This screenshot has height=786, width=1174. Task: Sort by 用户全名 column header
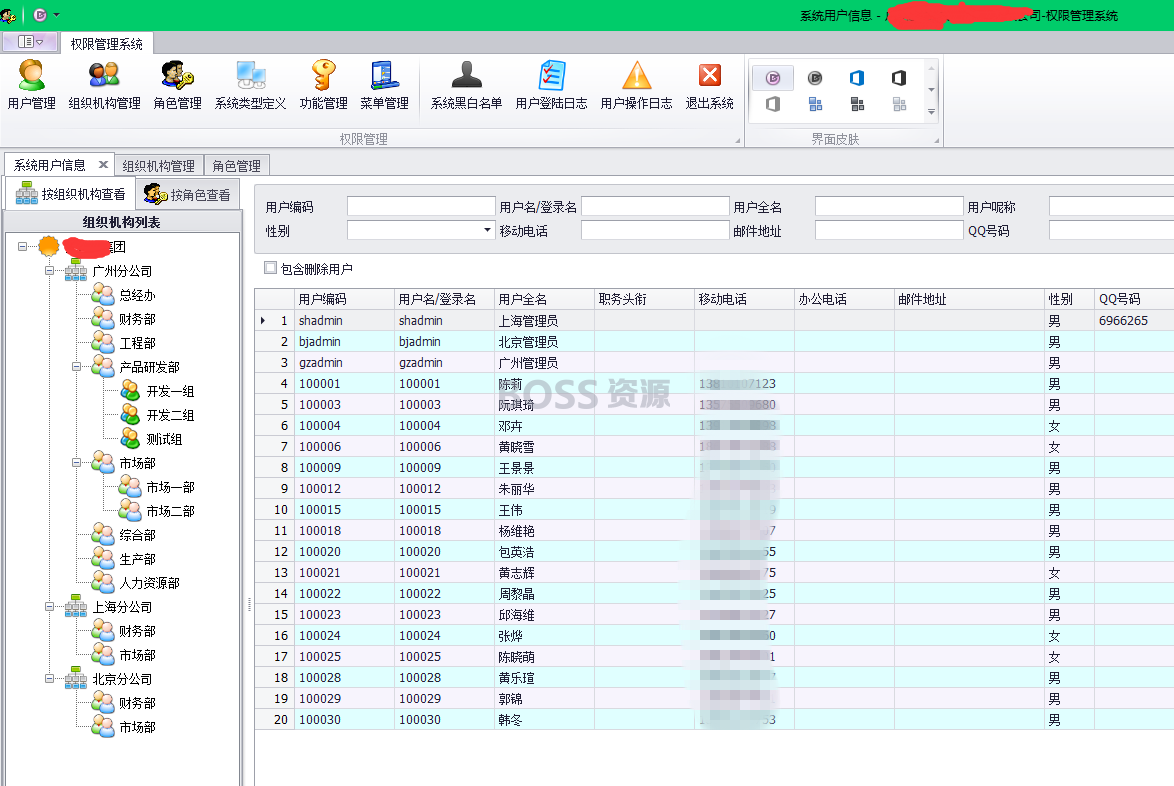[544, 299]
